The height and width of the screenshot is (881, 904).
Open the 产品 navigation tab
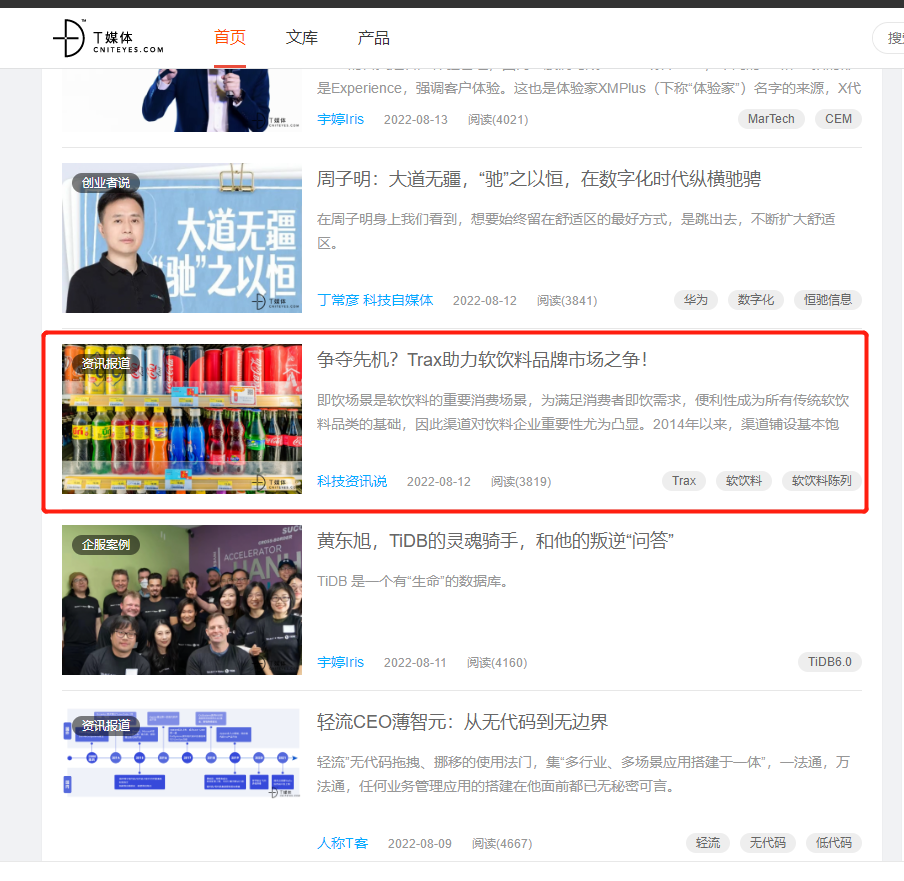tap(374, 37)
